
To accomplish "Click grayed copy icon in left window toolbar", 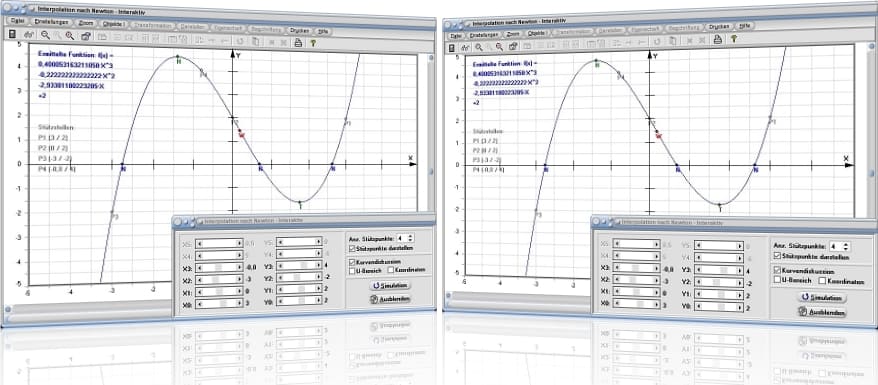I will point(255,41).
